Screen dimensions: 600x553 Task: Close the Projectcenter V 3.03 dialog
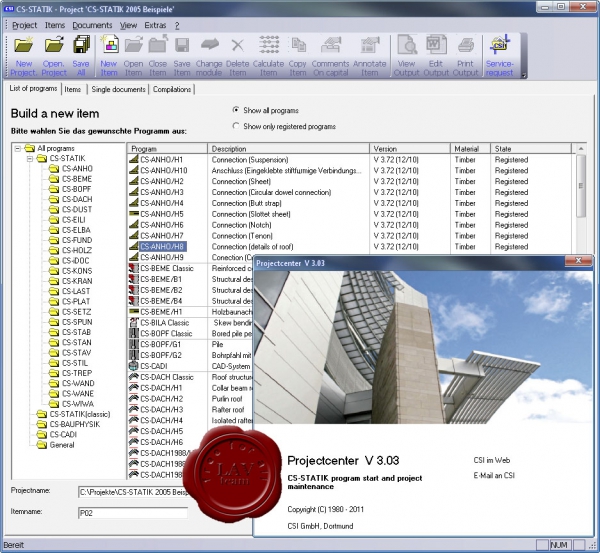578,261
